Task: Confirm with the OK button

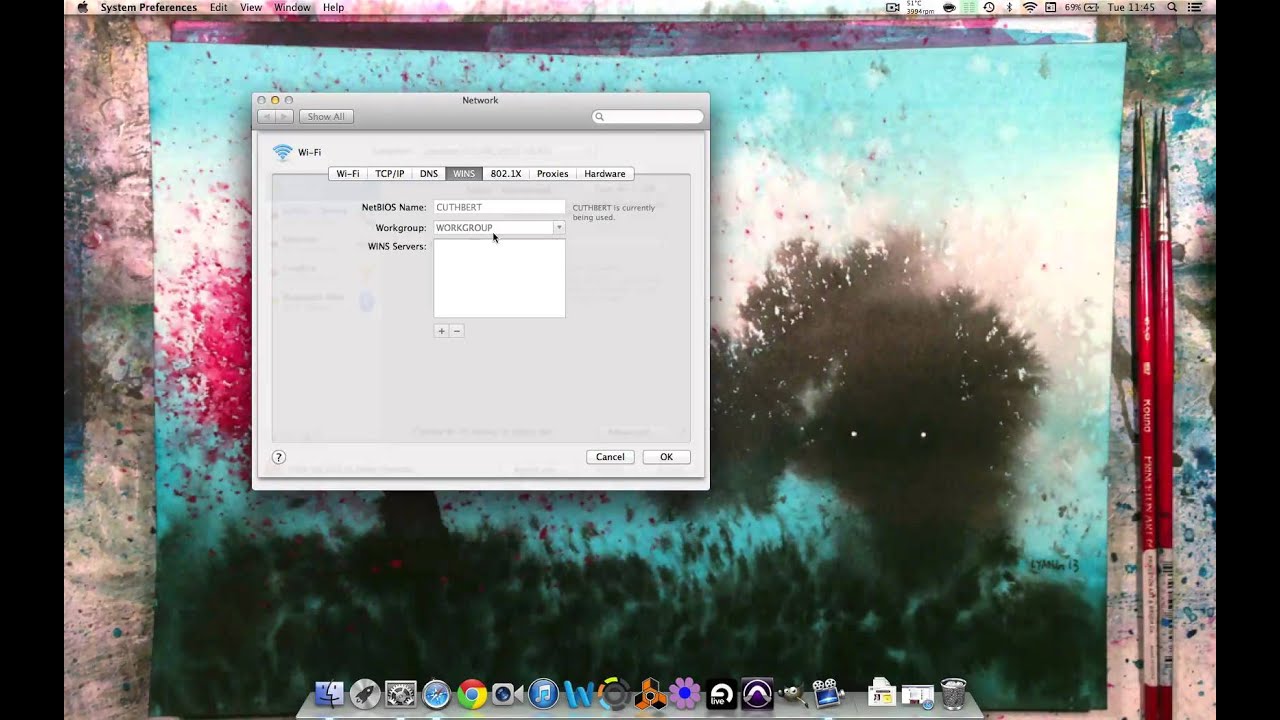Action: (666, 457)
